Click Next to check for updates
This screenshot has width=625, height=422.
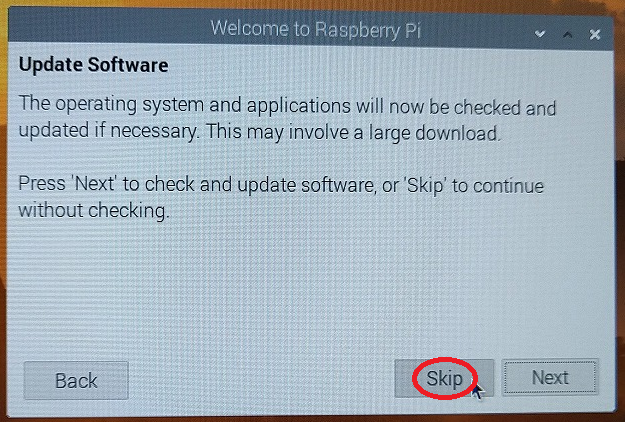tap(550, 377)
